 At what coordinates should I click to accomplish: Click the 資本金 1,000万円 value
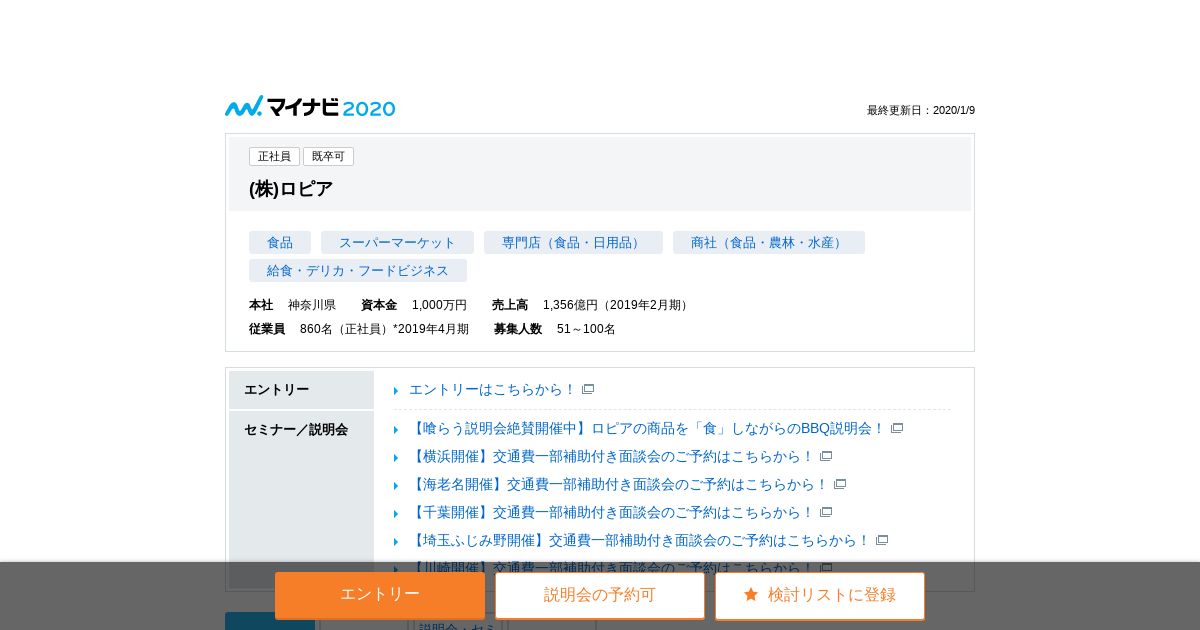[439, 305]
